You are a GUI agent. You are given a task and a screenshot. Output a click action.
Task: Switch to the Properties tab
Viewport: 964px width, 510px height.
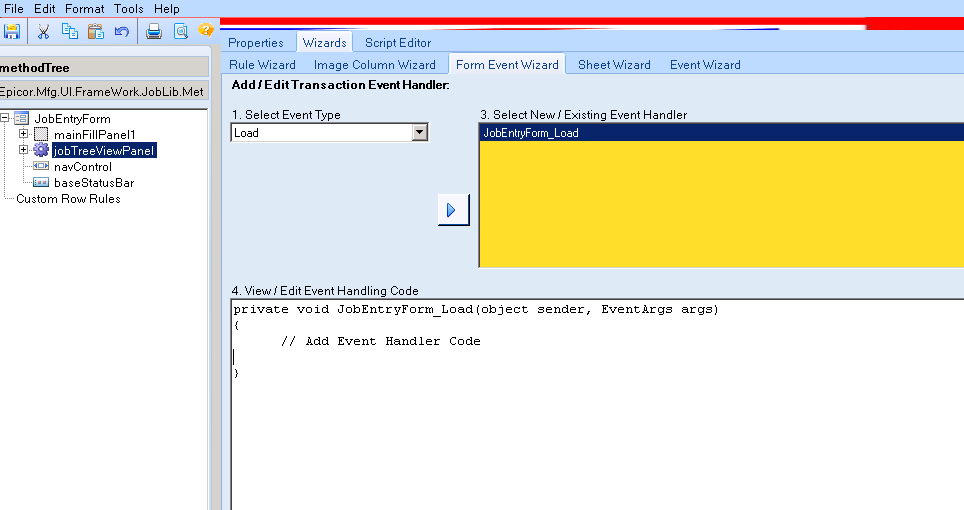256,42
